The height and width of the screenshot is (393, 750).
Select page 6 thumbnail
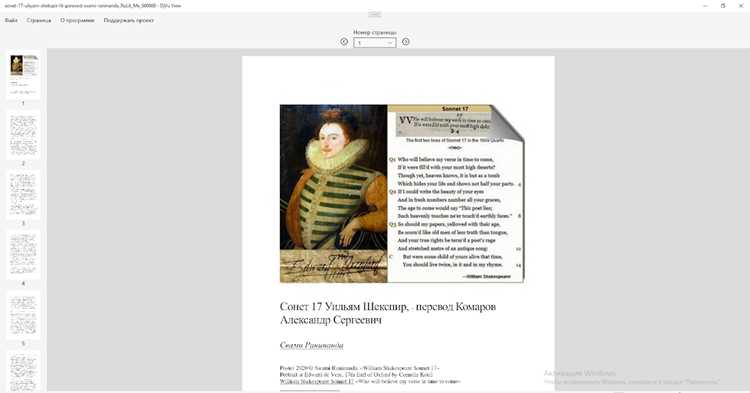pyautogui.click(x=23, y=372)
